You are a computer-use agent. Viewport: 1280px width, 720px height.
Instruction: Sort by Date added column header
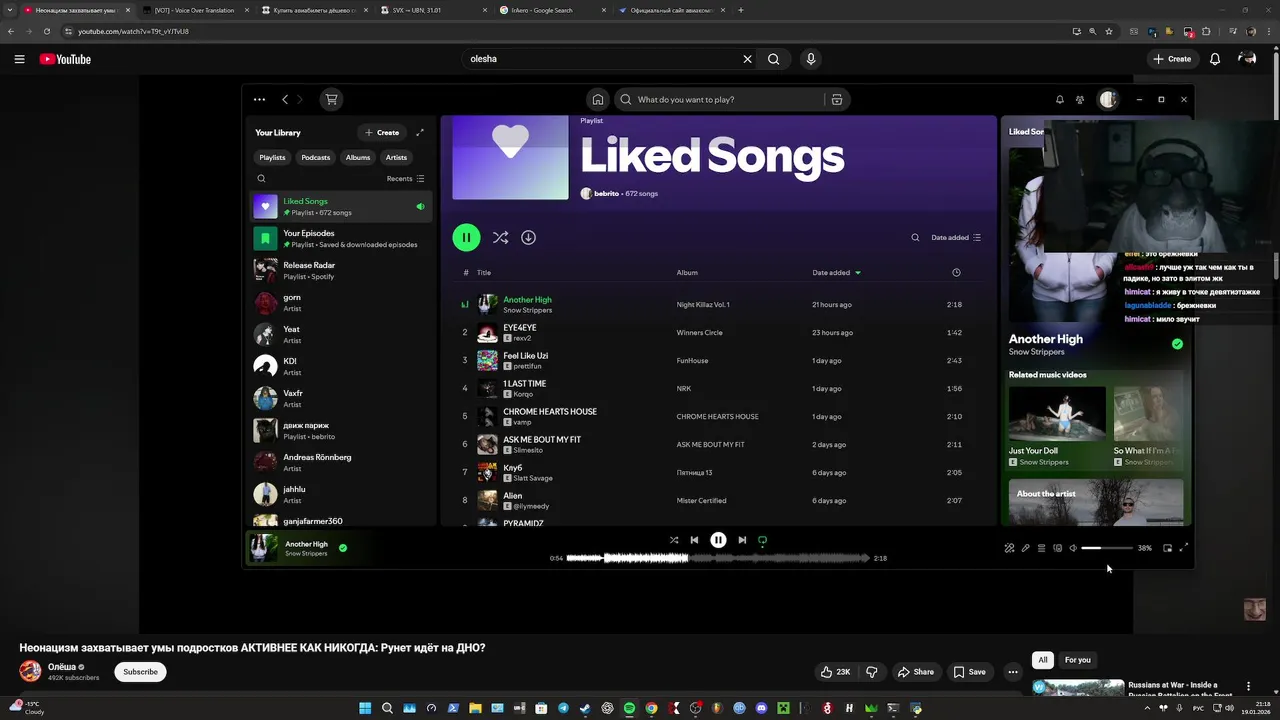point(836,272)
